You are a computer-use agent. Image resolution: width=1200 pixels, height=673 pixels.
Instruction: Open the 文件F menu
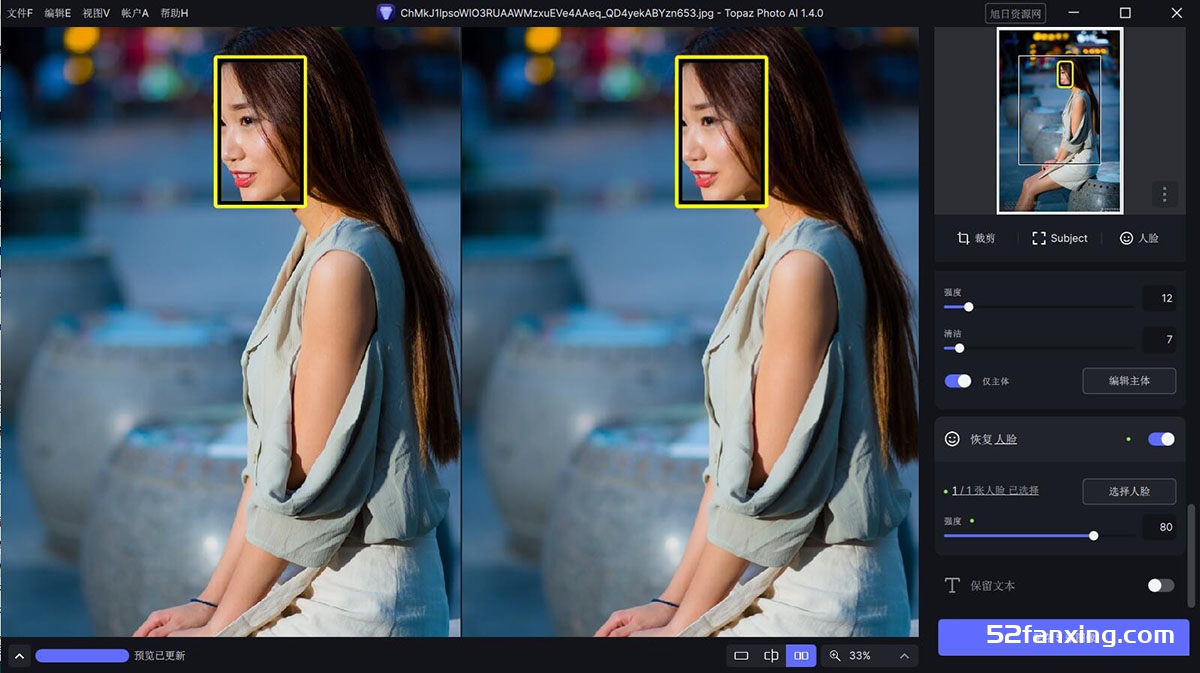tap(20, 13)
